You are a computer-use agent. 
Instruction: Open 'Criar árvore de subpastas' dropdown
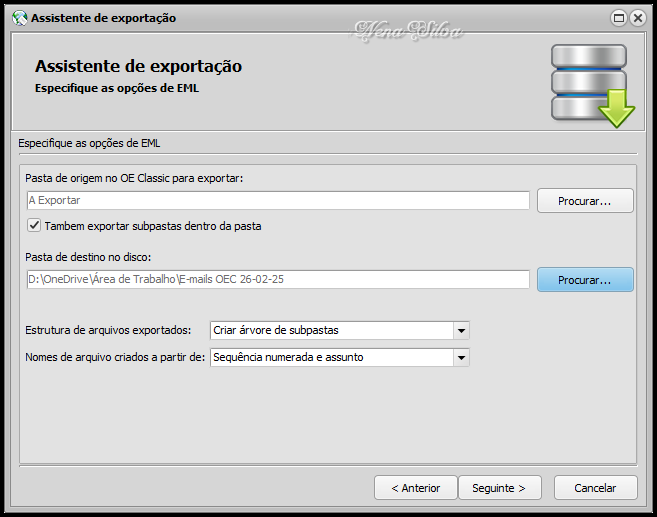click(x=460, y=330)
